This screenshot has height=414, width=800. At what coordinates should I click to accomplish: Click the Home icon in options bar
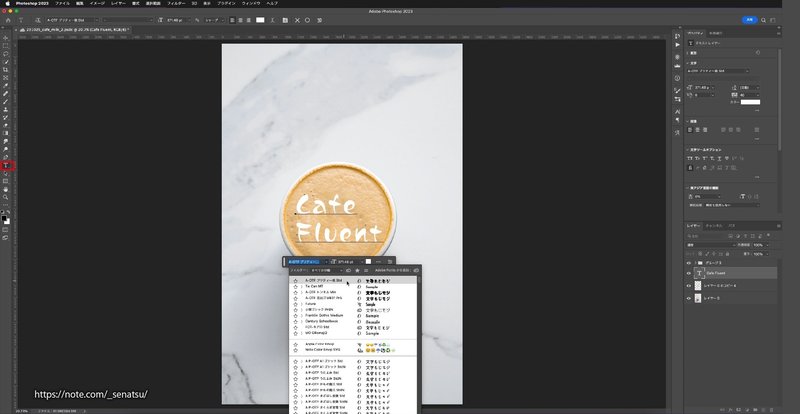pyautogui.click(x=8, y=20)
